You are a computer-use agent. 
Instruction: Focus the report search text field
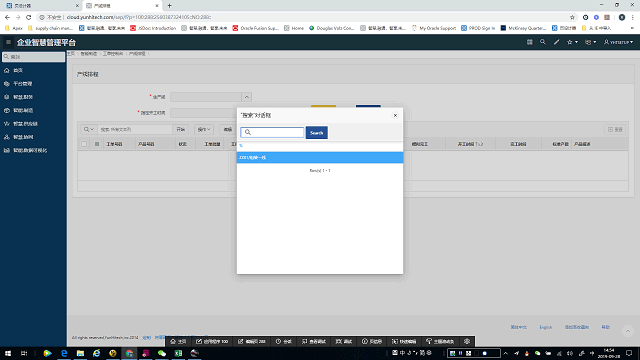click(134, 129)
